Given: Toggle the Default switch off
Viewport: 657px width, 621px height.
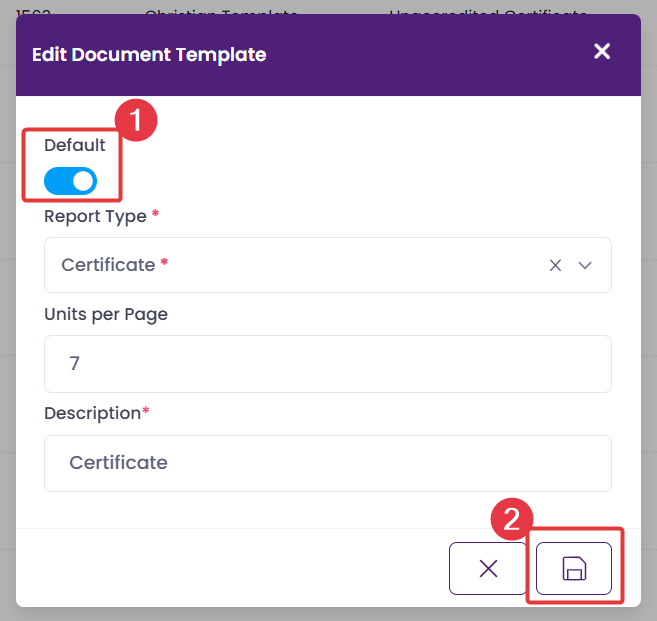Looking at the screenshot, I should (x=71, y=180).
